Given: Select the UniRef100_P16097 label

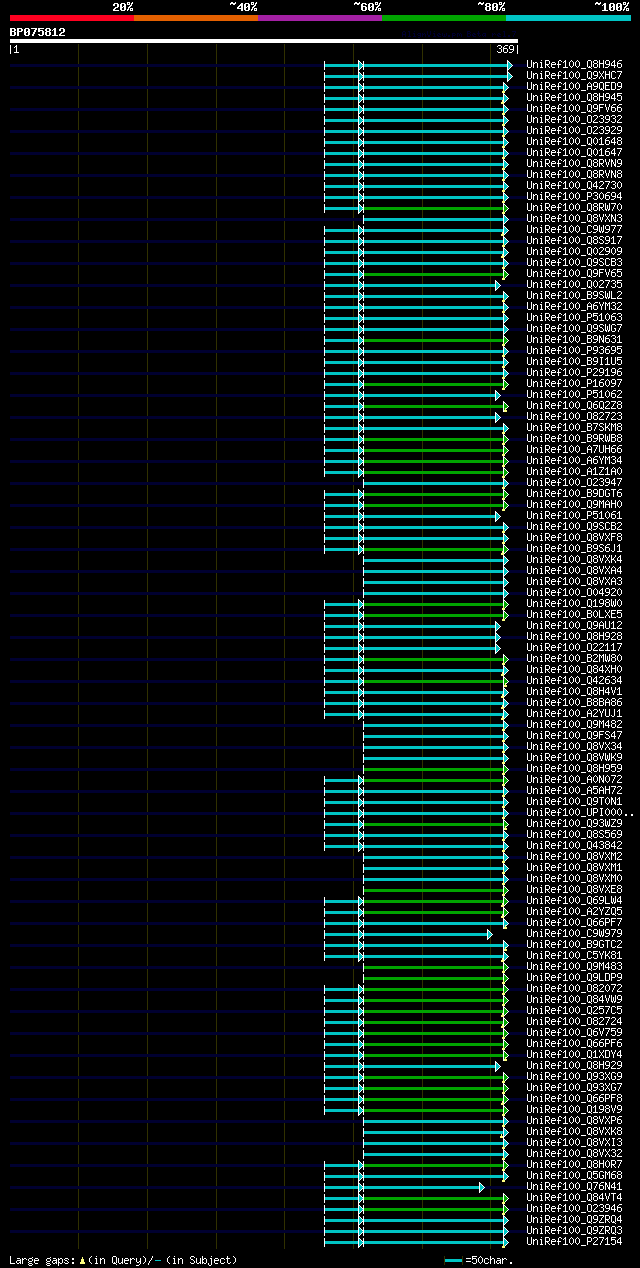Looking at the screenshot, I should 575,383.
